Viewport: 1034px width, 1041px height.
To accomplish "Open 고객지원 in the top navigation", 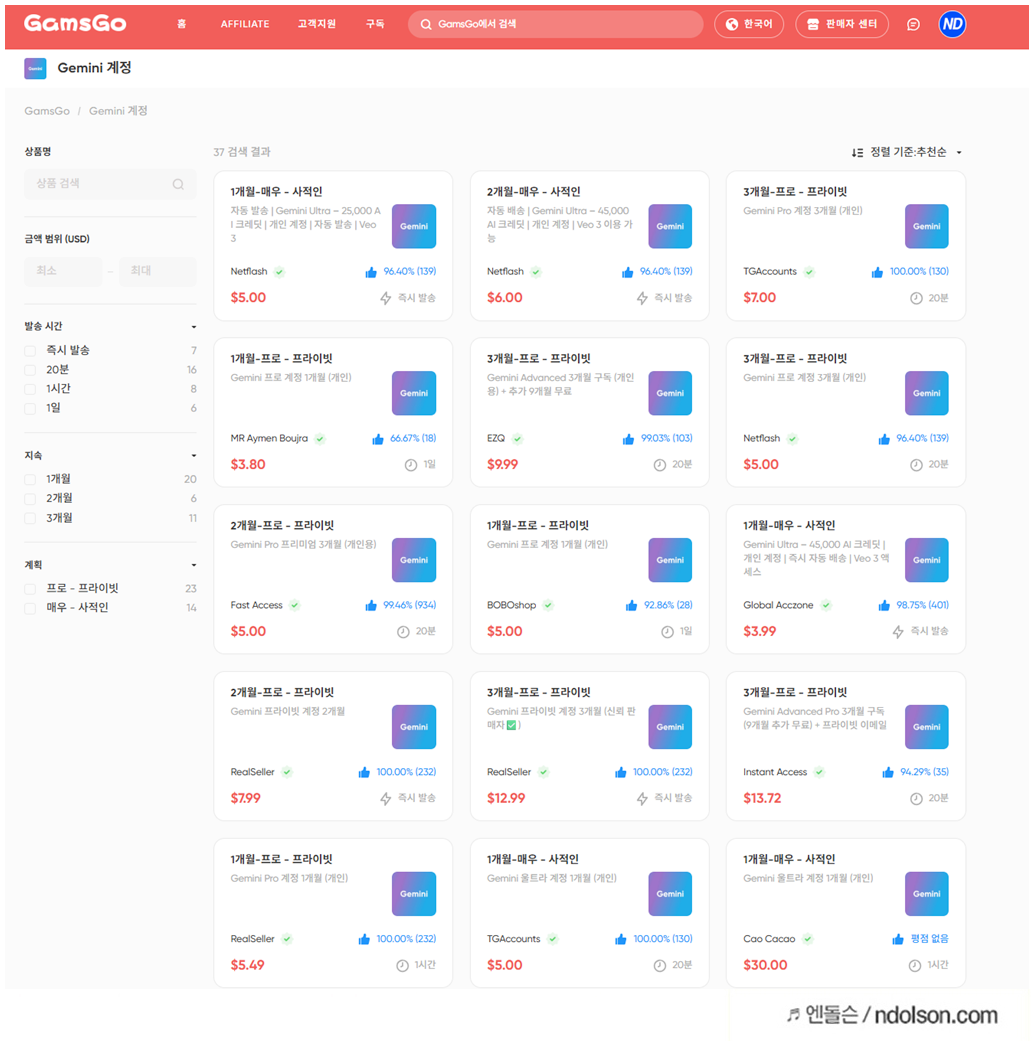I will tap(317, 24).
